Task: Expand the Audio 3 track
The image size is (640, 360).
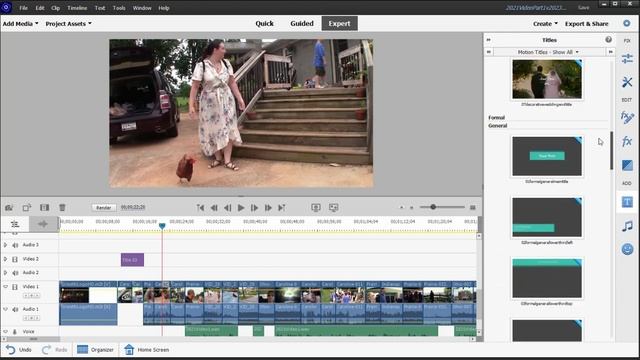Action: coord(5,245)
